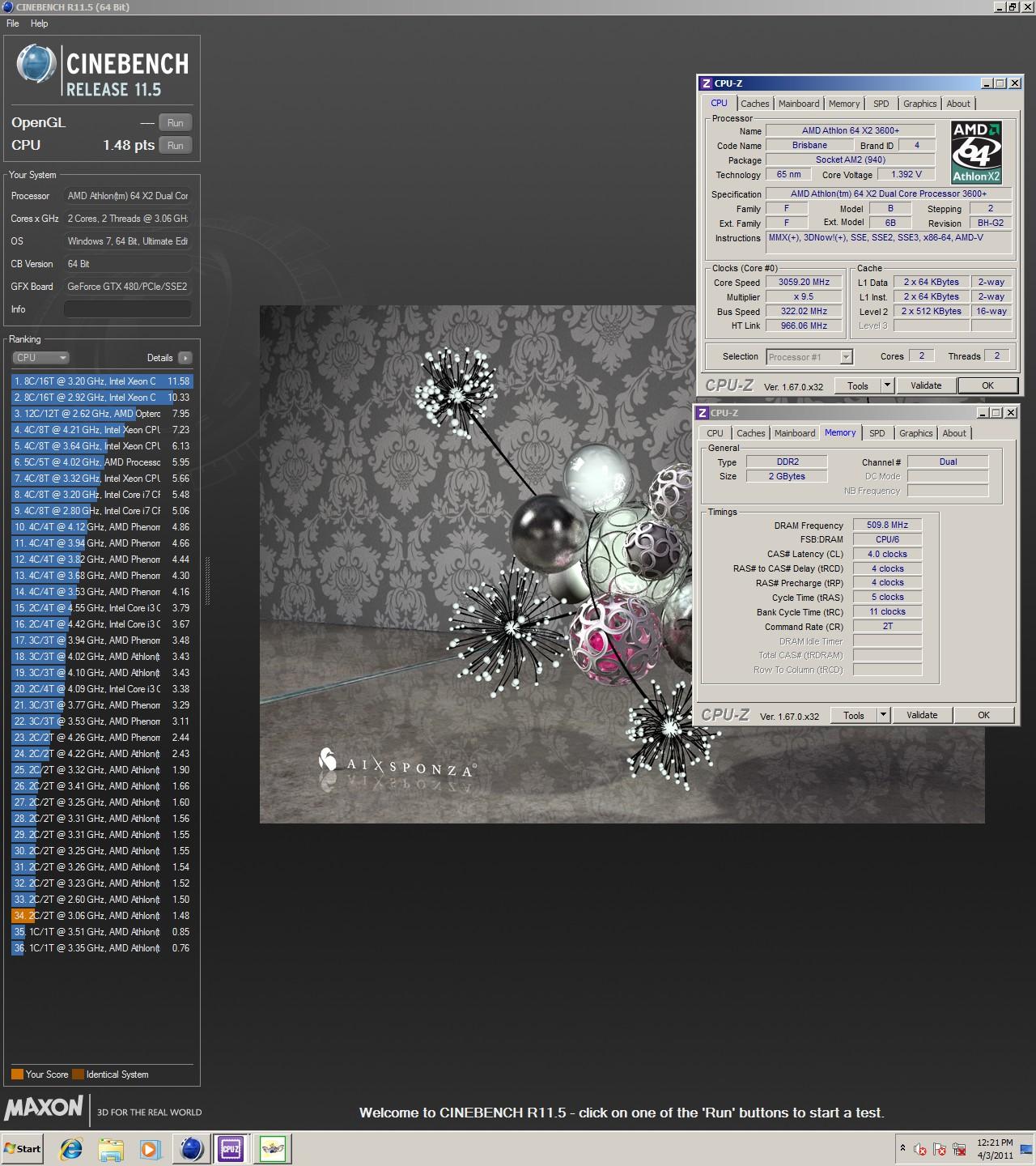Click the Cinebench sphere logo
Viewport: 1036px width, 1166px height.
pyautogui.click(x=36, y=64)
